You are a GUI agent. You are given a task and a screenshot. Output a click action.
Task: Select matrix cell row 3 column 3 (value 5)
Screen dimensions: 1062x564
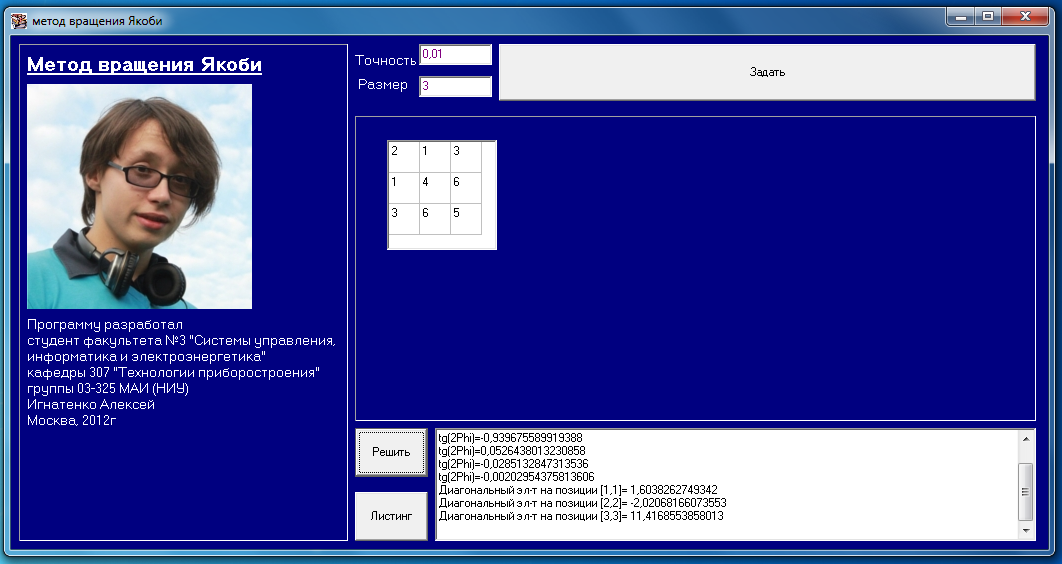tap(466, 219)
